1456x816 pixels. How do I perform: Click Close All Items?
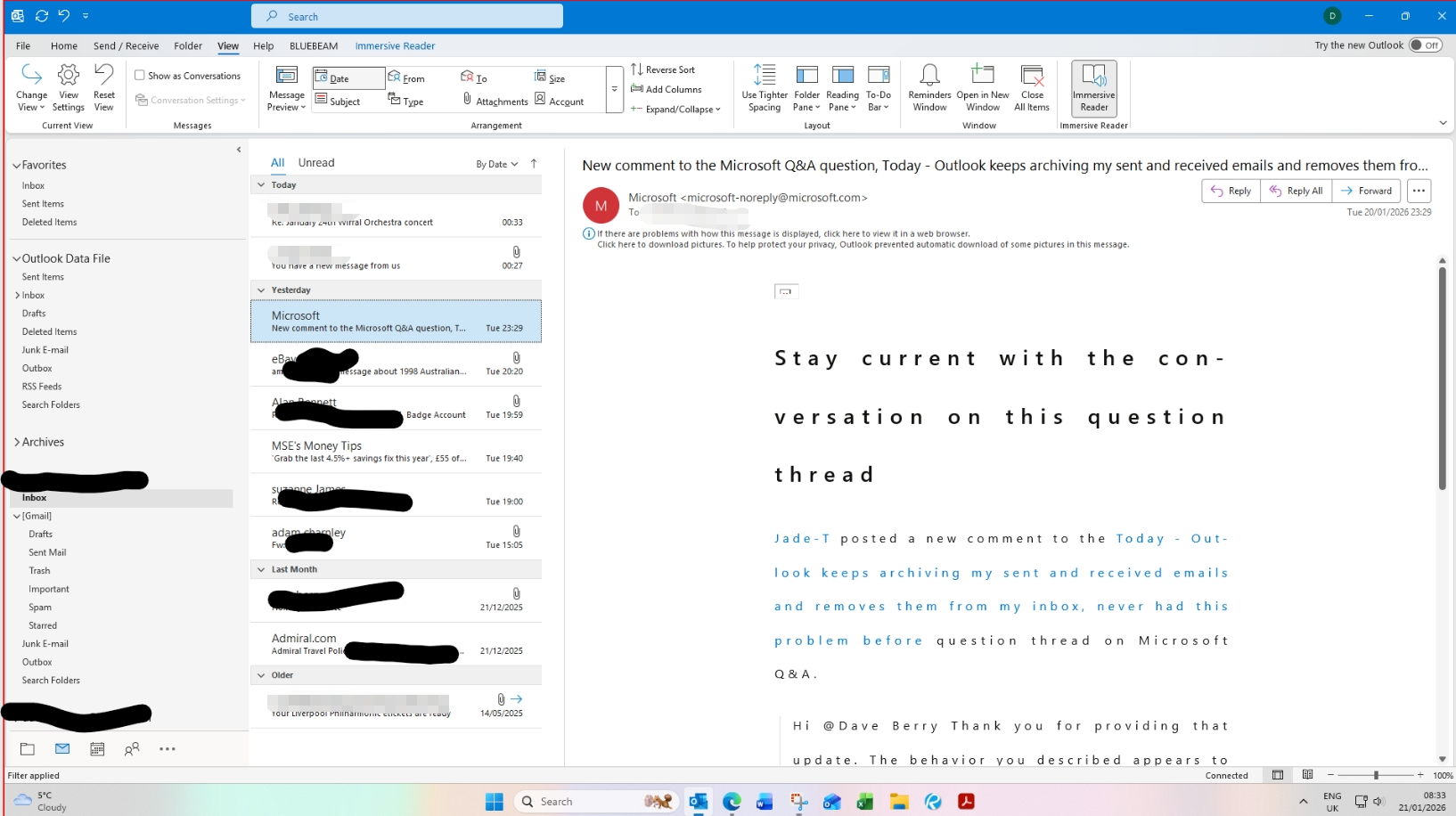[x=1032, y=87]
